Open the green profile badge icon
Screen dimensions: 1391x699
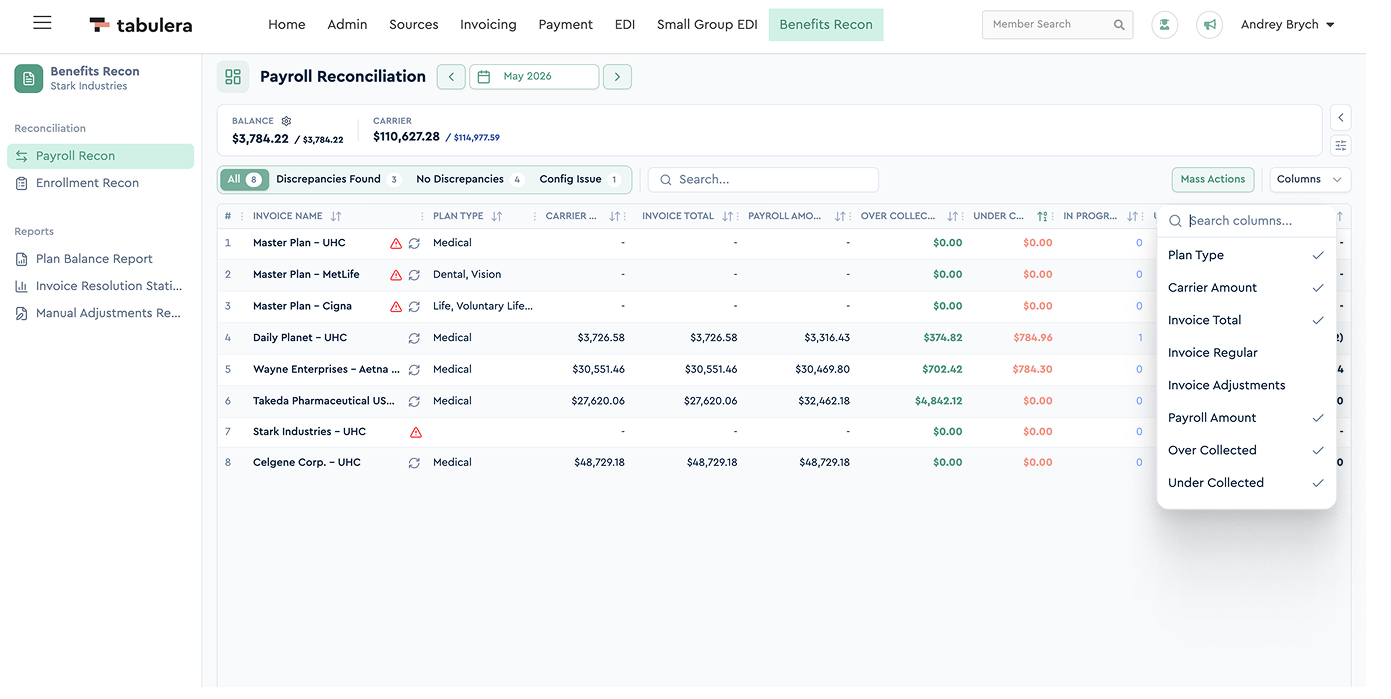tap(1164, 25)
